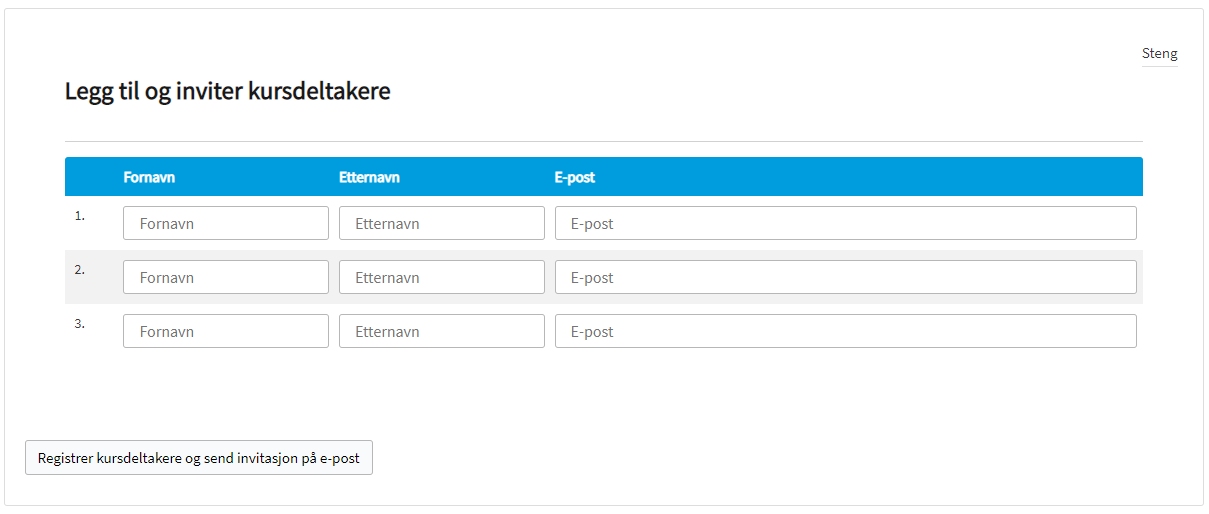Click the Etternavn column header
The image size is (1209, 514).
(x=369, y=177)
